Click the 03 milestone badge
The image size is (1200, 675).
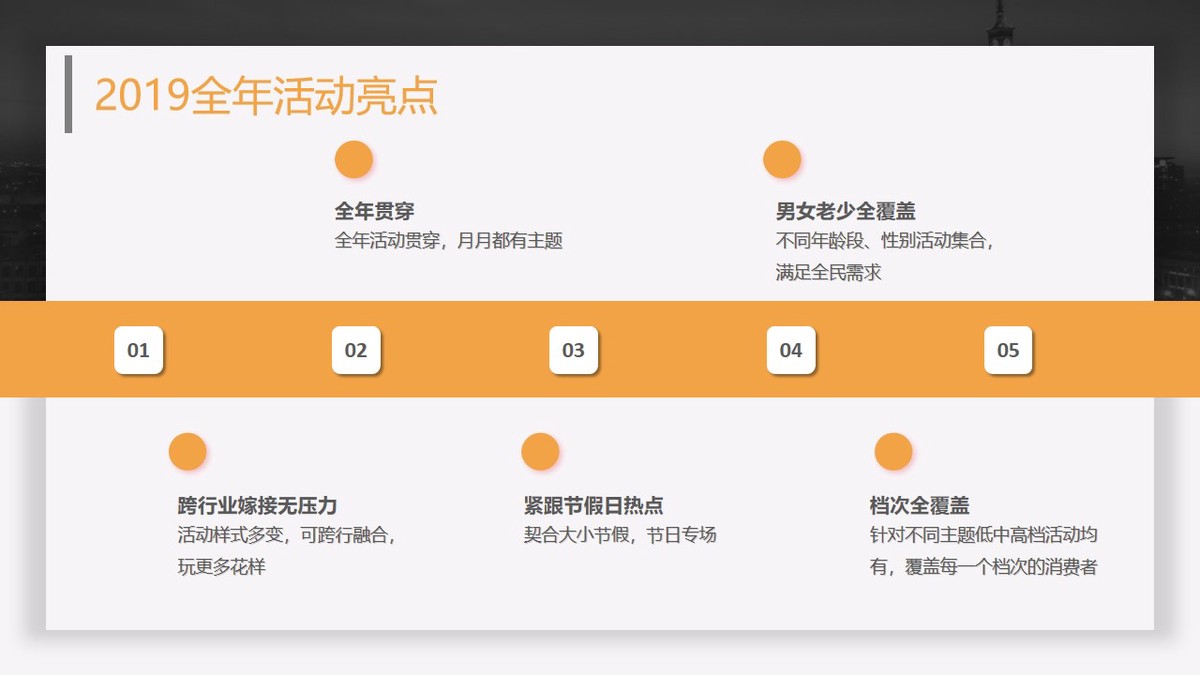(573, 350)
